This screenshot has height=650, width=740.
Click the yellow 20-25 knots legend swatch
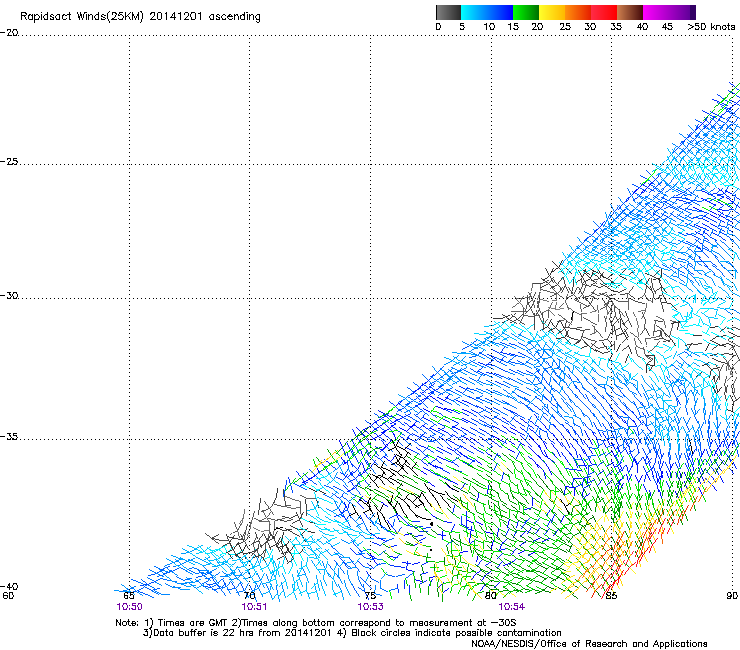(552, 12)
